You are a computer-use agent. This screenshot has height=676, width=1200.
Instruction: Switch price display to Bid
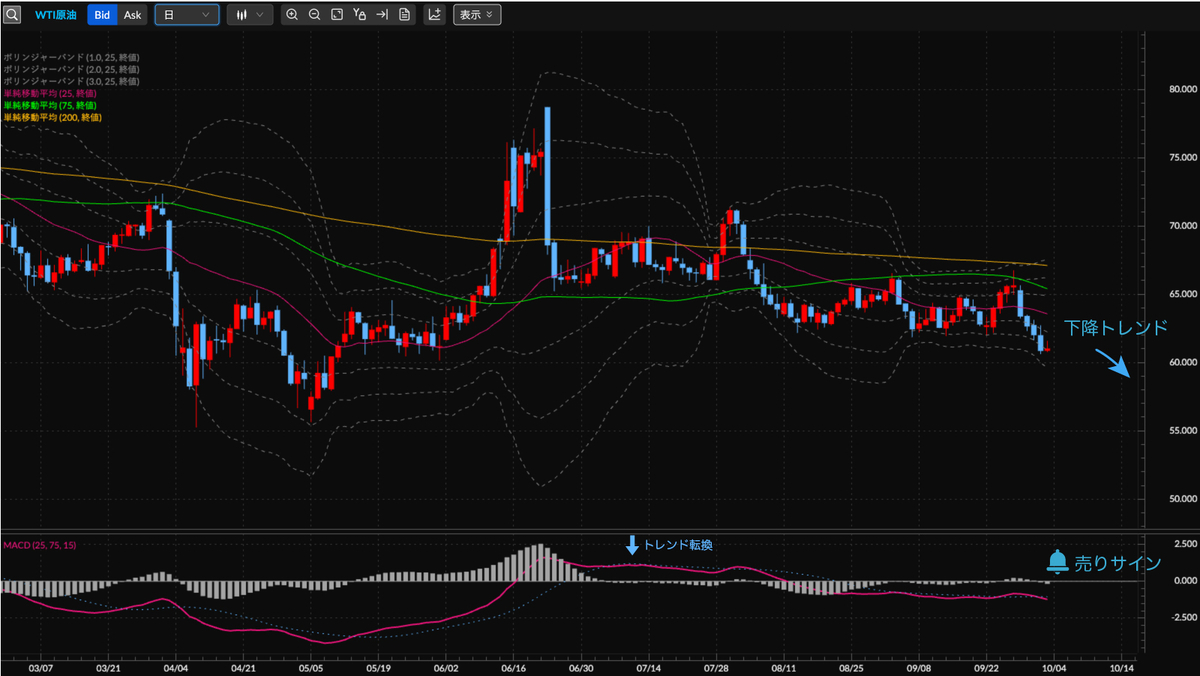tap(102, 15)
